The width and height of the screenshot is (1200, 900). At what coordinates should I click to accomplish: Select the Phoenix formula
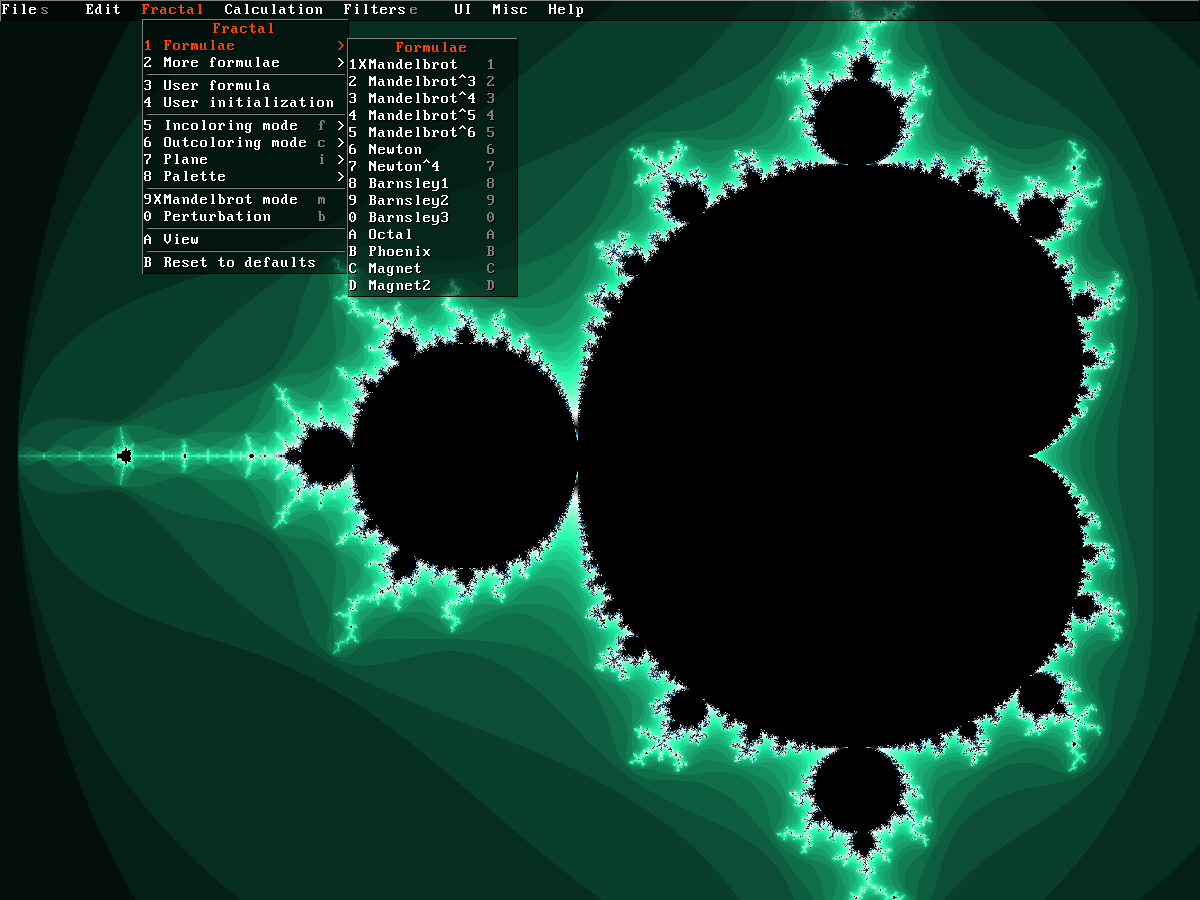coord(399,252)
